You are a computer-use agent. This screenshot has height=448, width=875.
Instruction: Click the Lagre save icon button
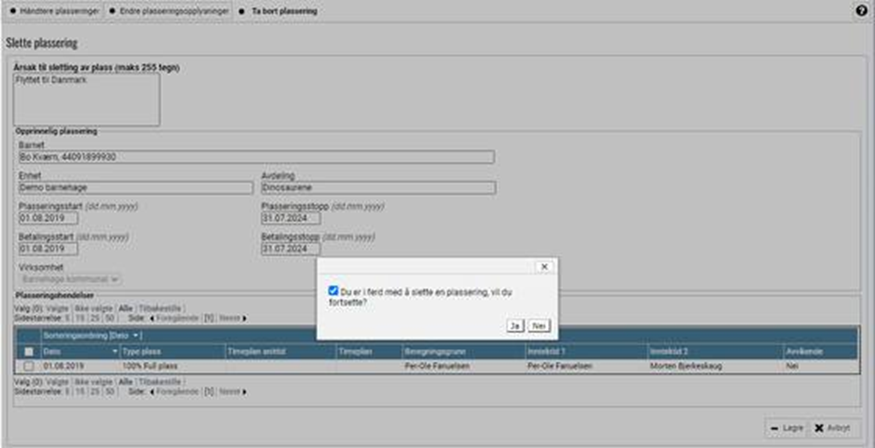click(x=787, y=427)
